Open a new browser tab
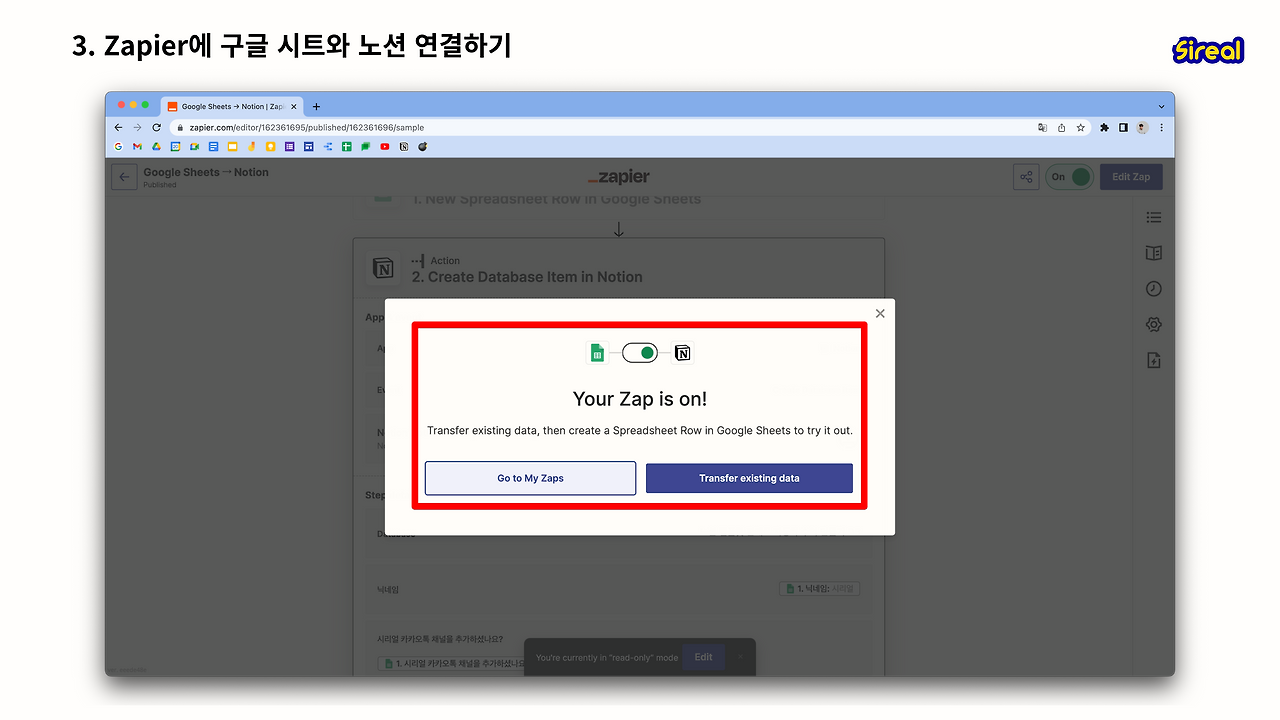 point(316,106)
